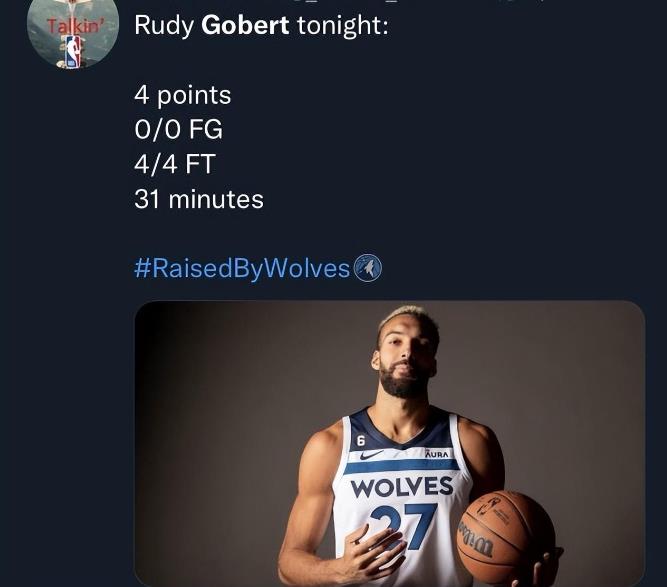Open the Talkin' profile avatar

pyautogui.click(x=72, y=32)
